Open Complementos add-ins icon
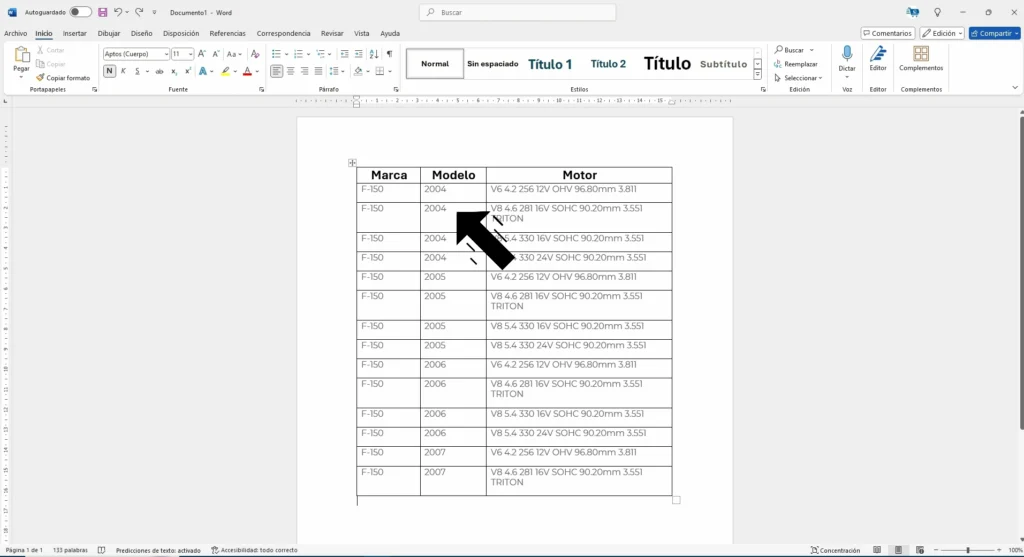The width and height of the screenshot is (1024, 557). [921, 54]
